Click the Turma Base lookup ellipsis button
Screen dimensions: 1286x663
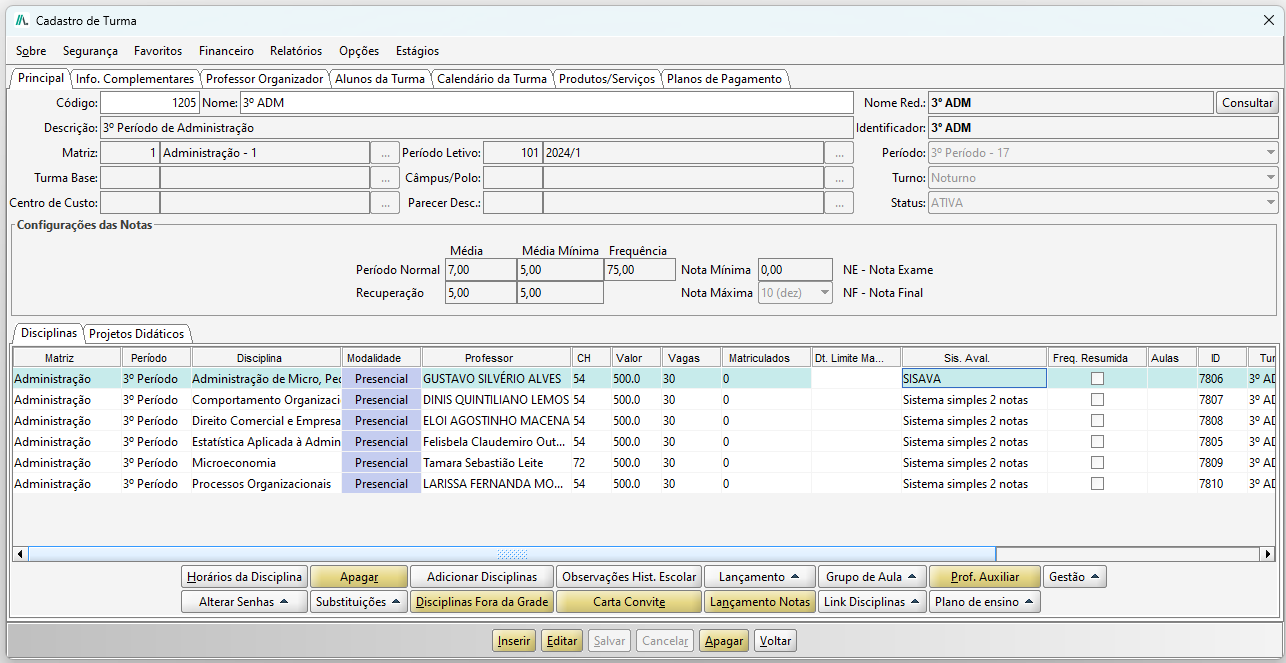tap(385, 178)
